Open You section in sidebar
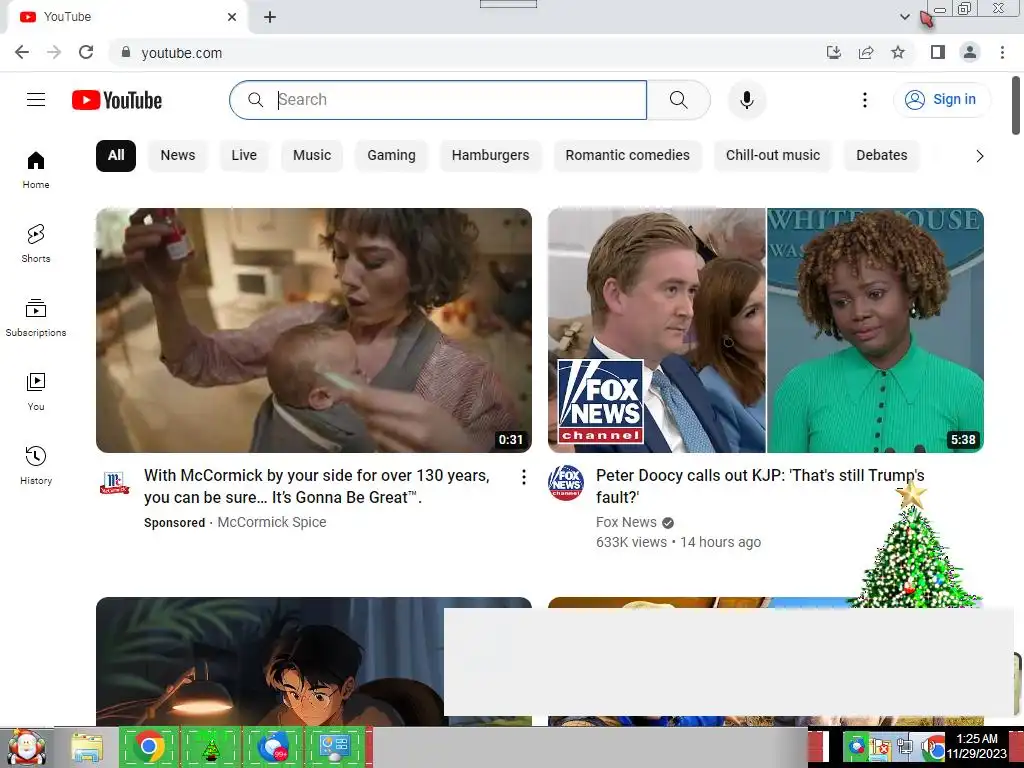Image resolution: width=1024 pixels, height=768 pixels. point(36,392)
